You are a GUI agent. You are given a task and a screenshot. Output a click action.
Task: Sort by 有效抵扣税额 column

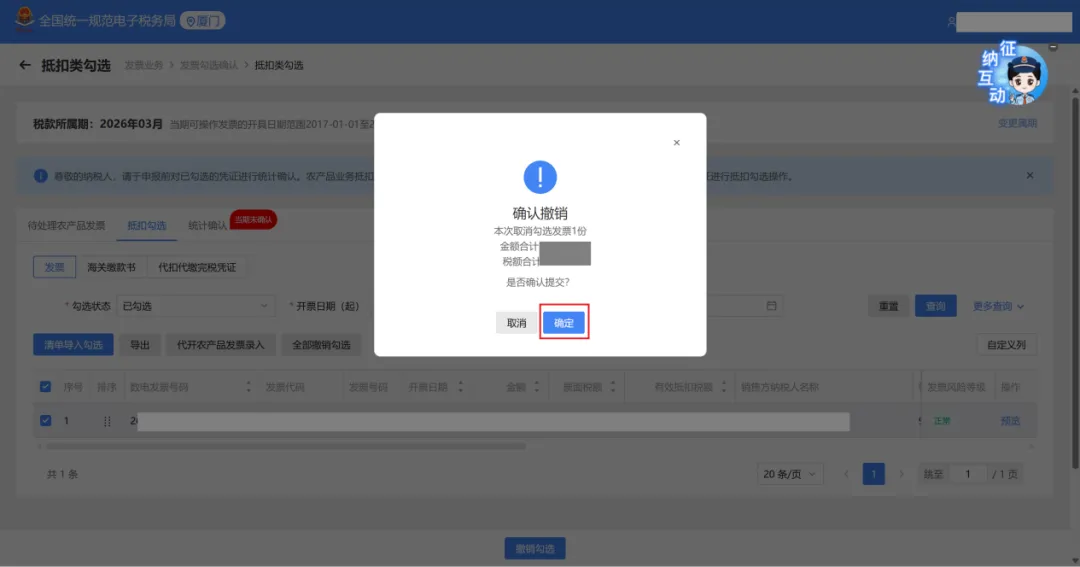pos(723,387)
